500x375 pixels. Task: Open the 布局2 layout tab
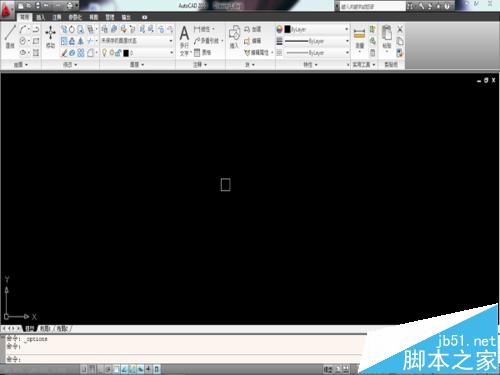(62, 329)
